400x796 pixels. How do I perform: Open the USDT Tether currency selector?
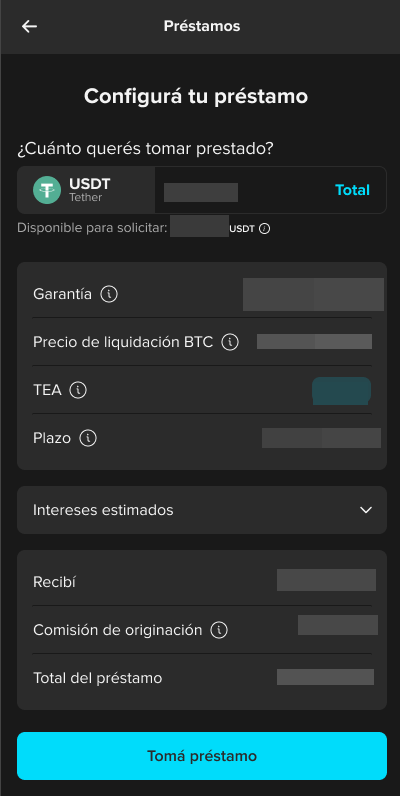pos(86,190)
